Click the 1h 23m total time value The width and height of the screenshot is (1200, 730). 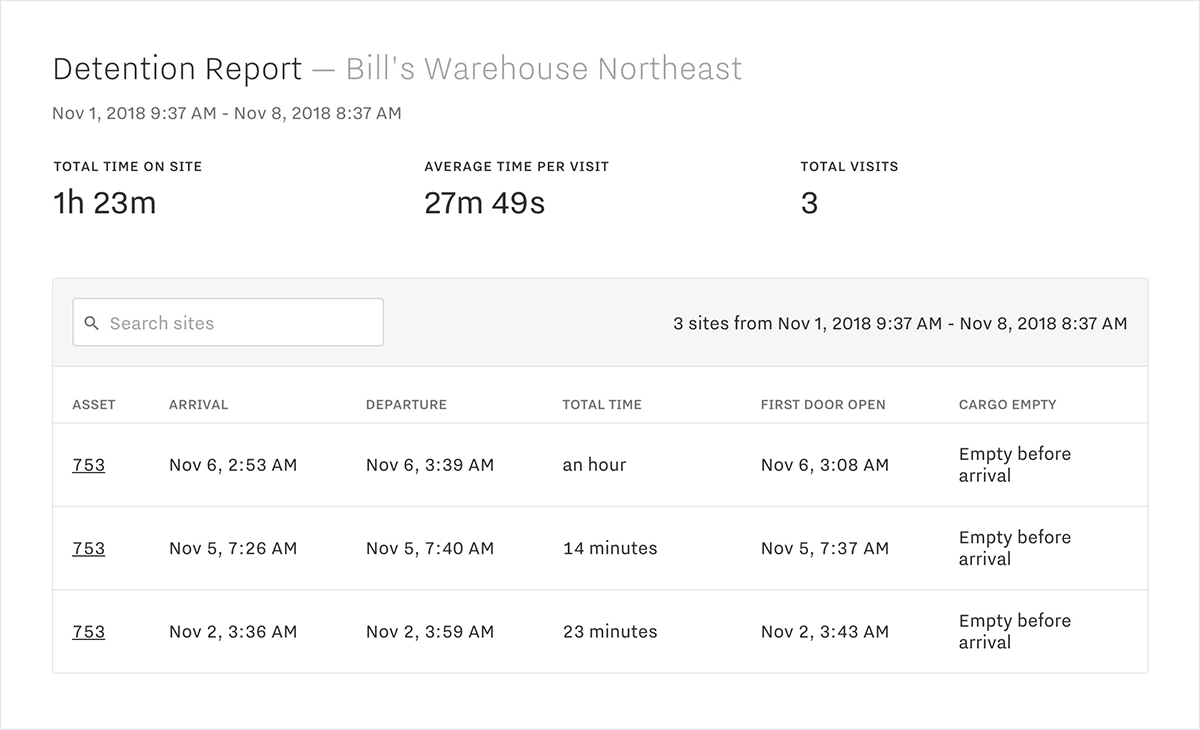click(x=104, y=203)
